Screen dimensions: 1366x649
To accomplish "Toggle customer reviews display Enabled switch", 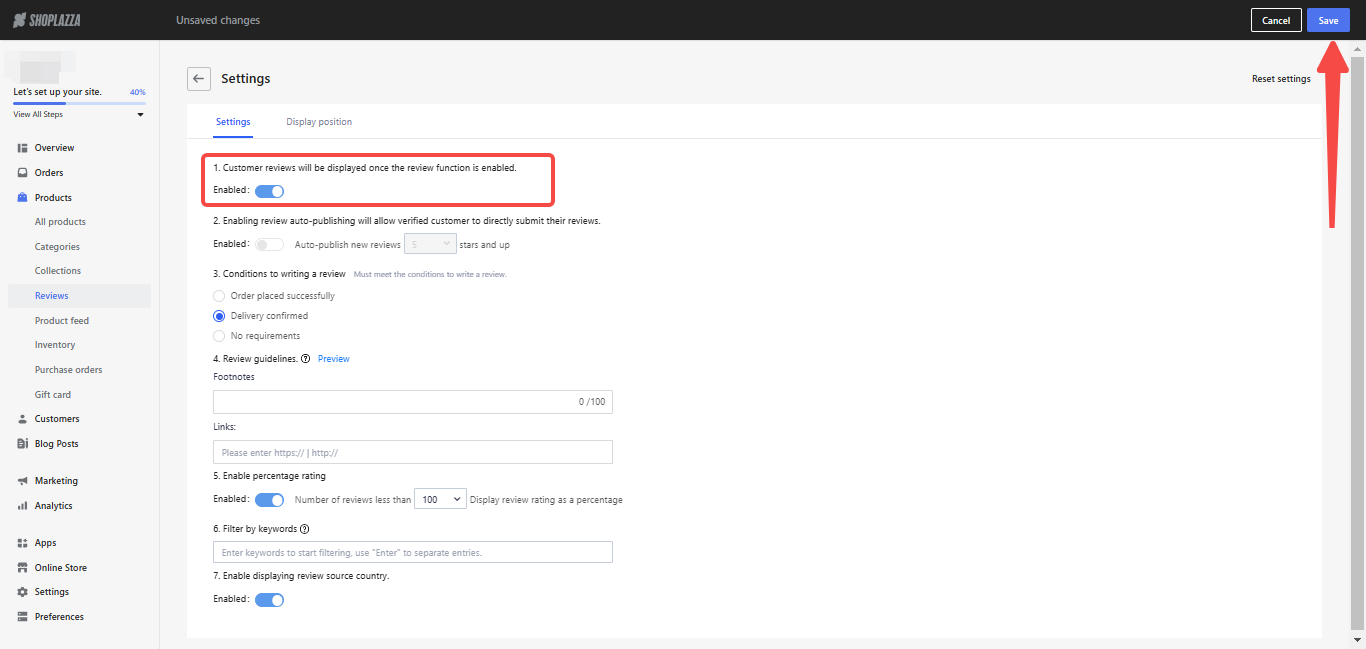I will [270, 191].
